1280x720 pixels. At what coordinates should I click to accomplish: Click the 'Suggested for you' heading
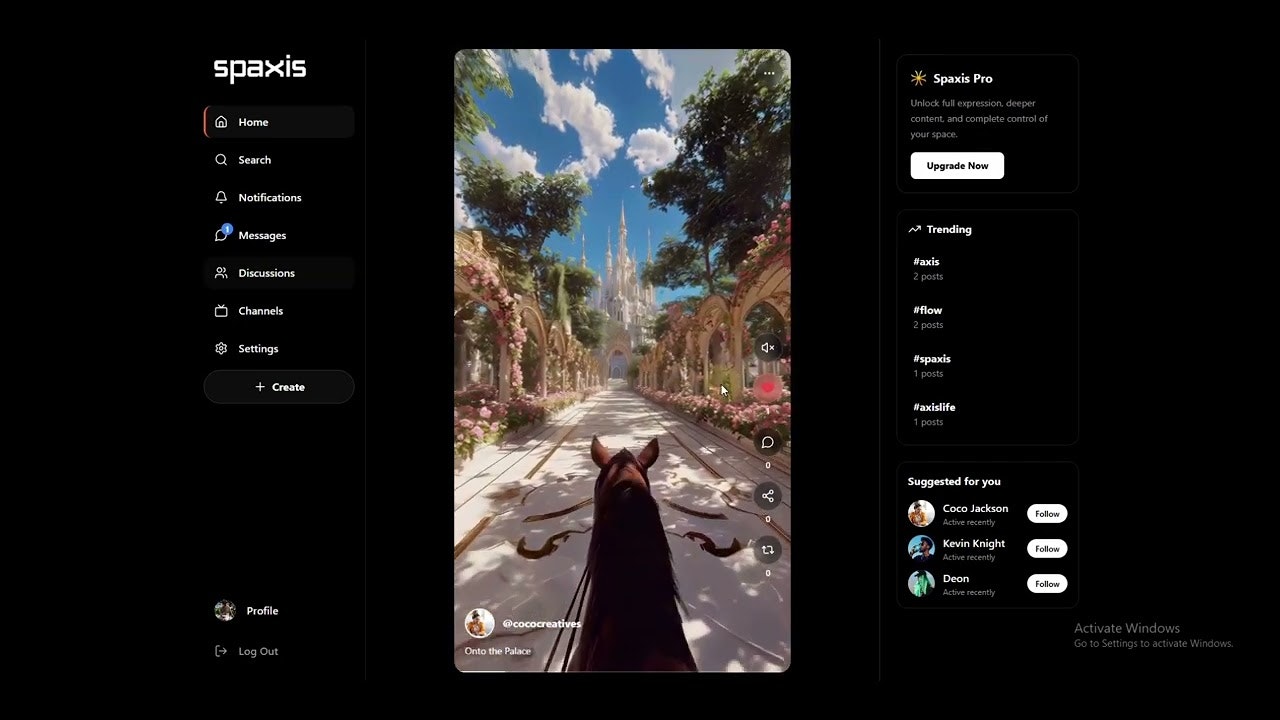click(x=954, y=482)
